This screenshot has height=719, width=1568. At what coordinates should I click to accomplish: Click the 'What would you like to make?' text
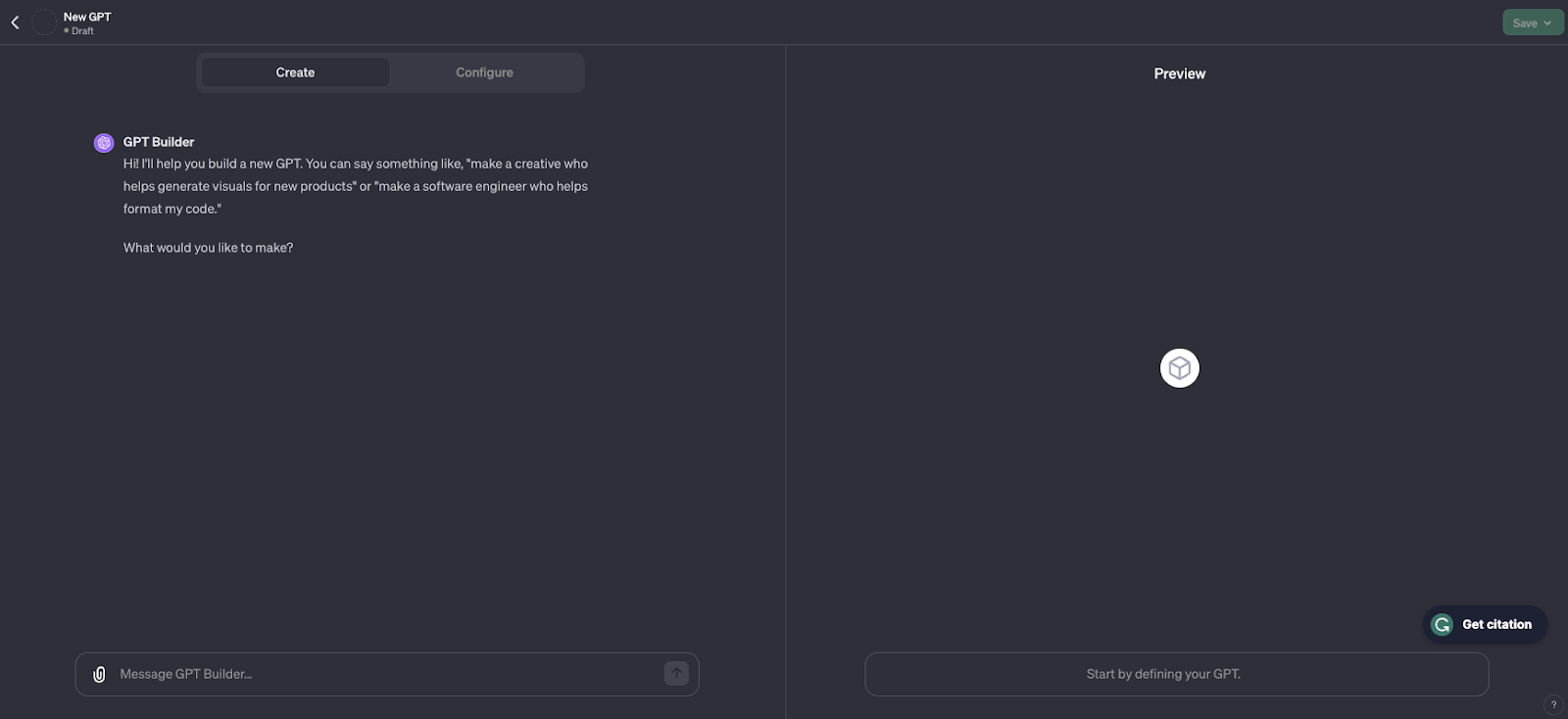click(209, 248)
